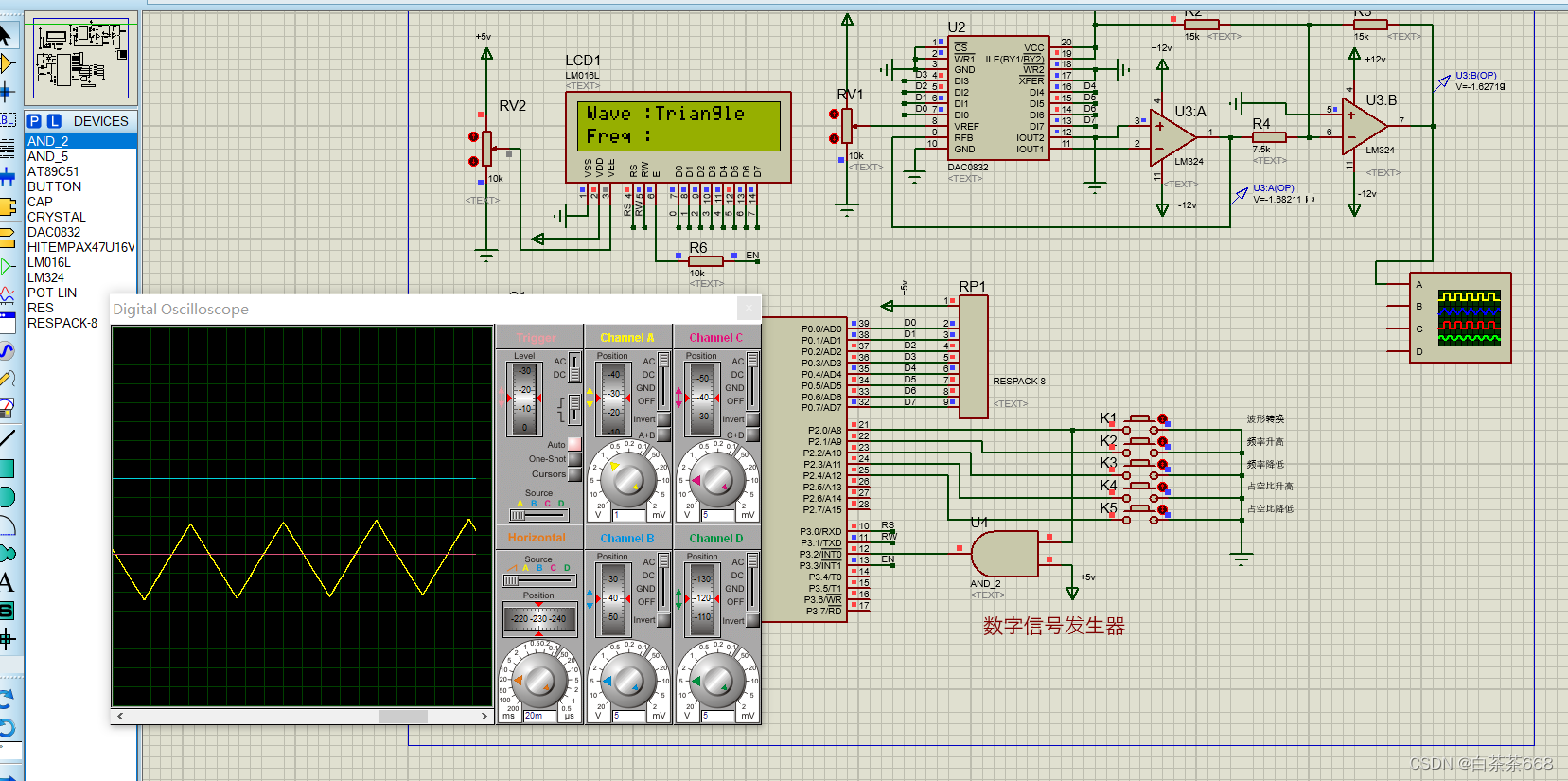
Task: Select RESPACK-8 in the devices list
Action: [80, 323]
